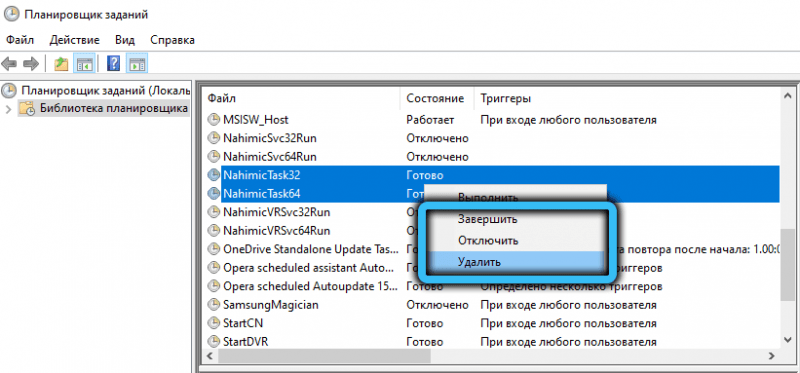Image resolution: width=800 pixels, height=373 pixels.
Task: Click StartCN trigger 'При входе любого пользователя'
Action: [x=568, y=323]
